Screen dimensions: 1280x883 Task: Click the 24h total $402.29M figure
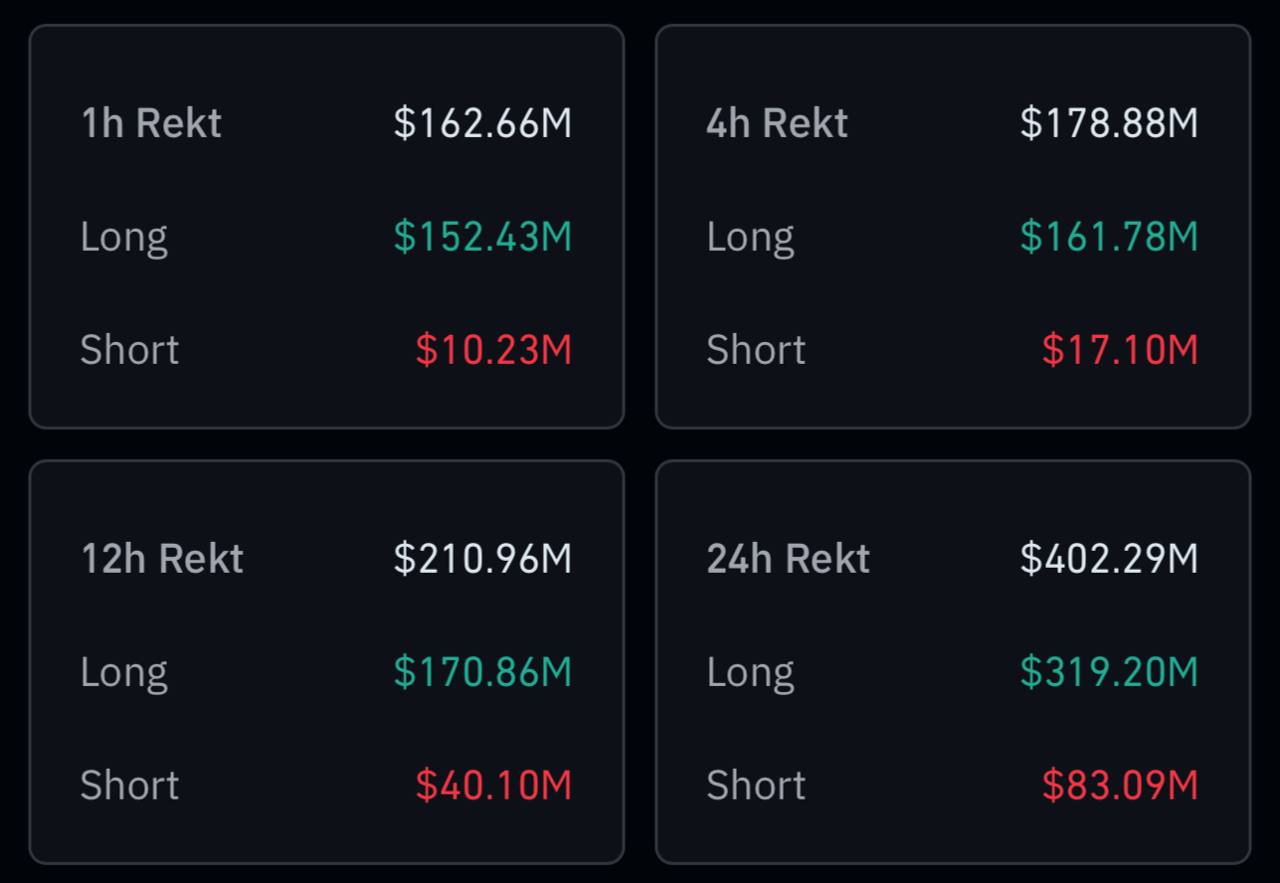[1108, 558]
